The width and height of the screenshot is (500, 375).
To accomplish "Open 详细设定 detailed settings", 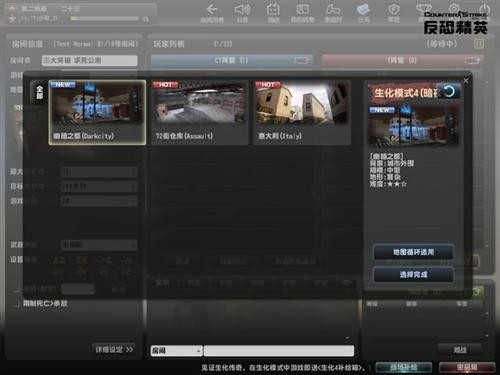I will pos(114,349).
